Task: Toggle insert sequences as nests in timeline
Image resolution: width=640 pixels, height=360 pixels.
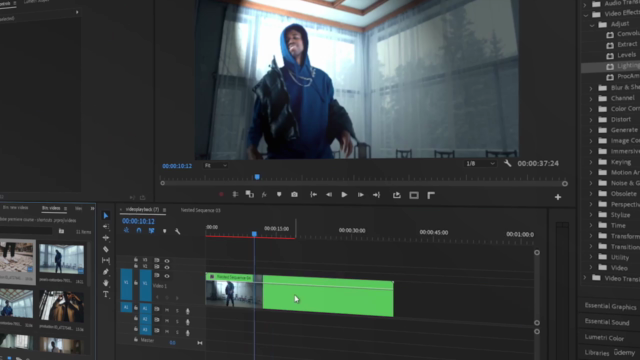Action: pos(126,231)
